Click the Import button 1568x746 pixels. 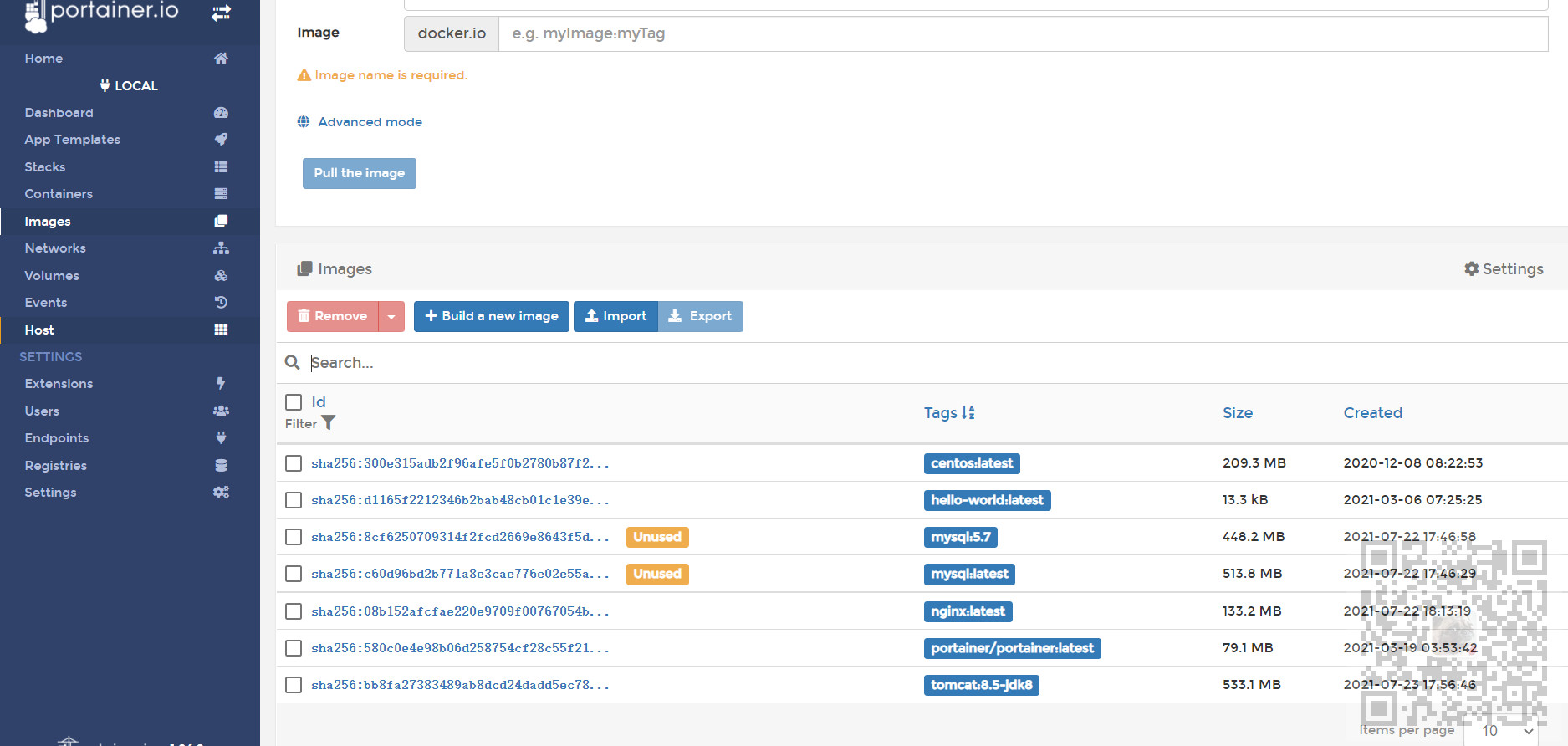pyautogui.click(x=615, y=316)
